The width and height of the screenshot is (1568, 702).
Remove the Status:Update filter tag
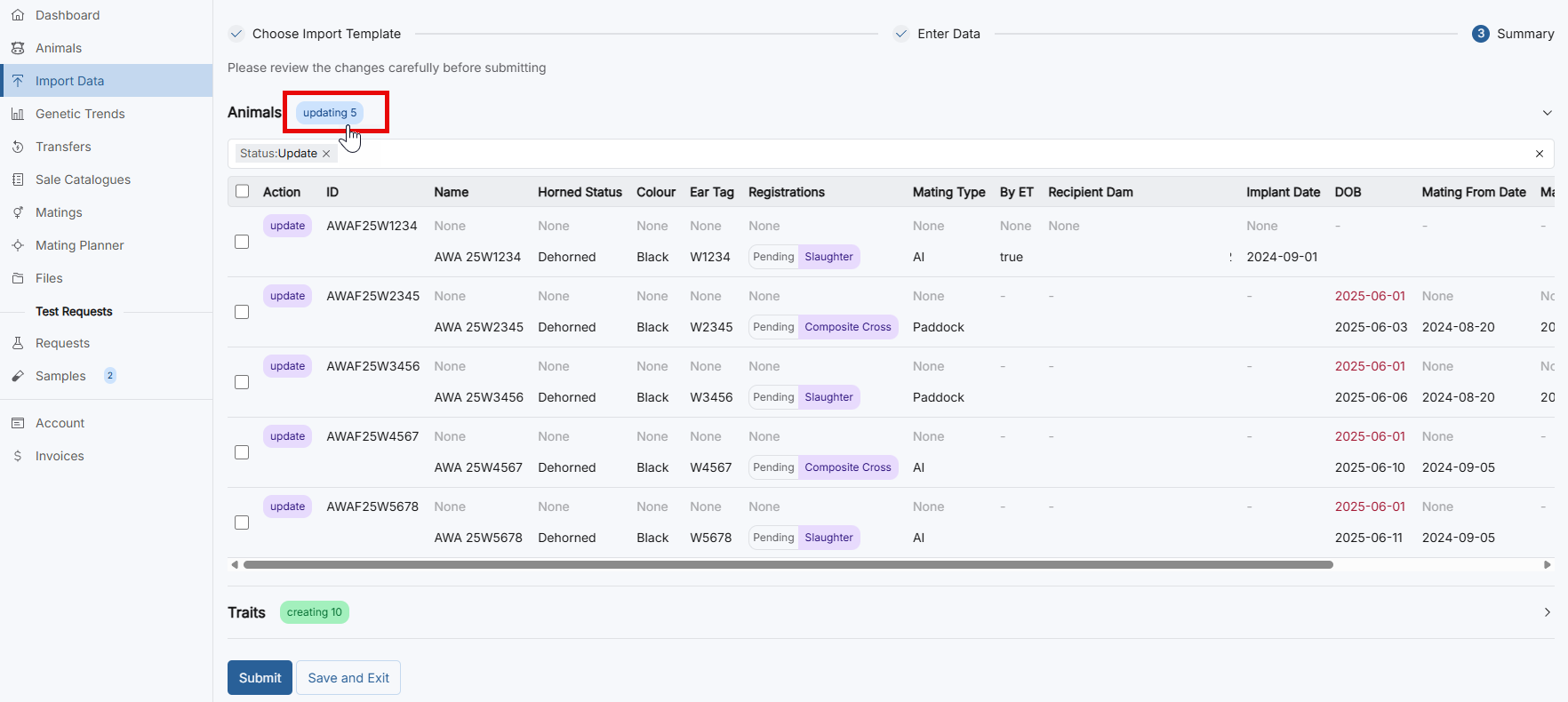326,154
